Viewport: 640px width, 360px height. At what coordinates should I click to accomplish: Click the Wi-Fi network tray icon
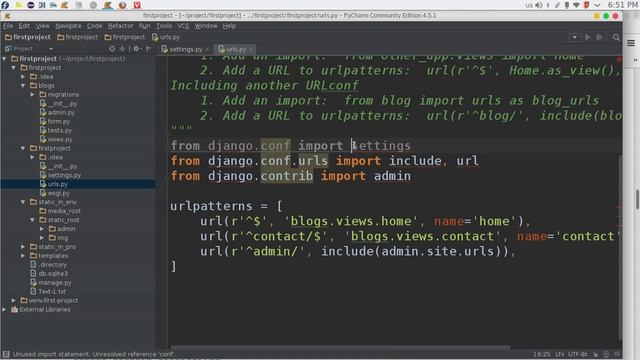point(576,5)
